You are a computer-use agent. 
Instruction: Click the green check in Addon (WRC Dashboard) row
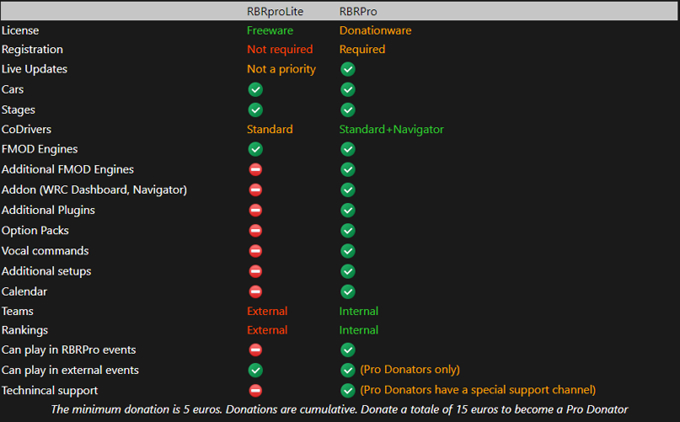click(348, 190)
